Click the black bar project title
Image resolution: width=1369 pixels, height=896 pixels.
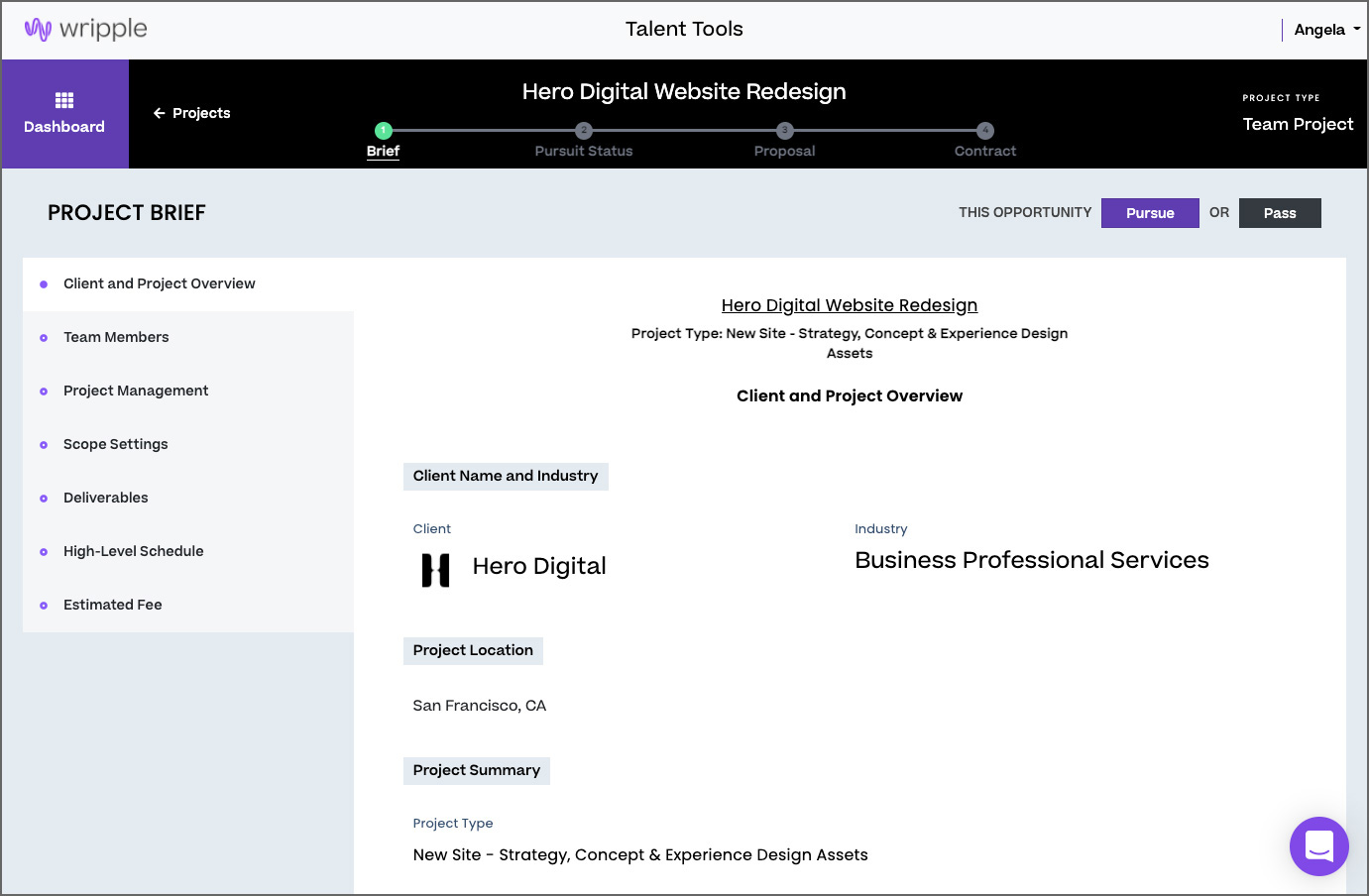pos(684,91)
